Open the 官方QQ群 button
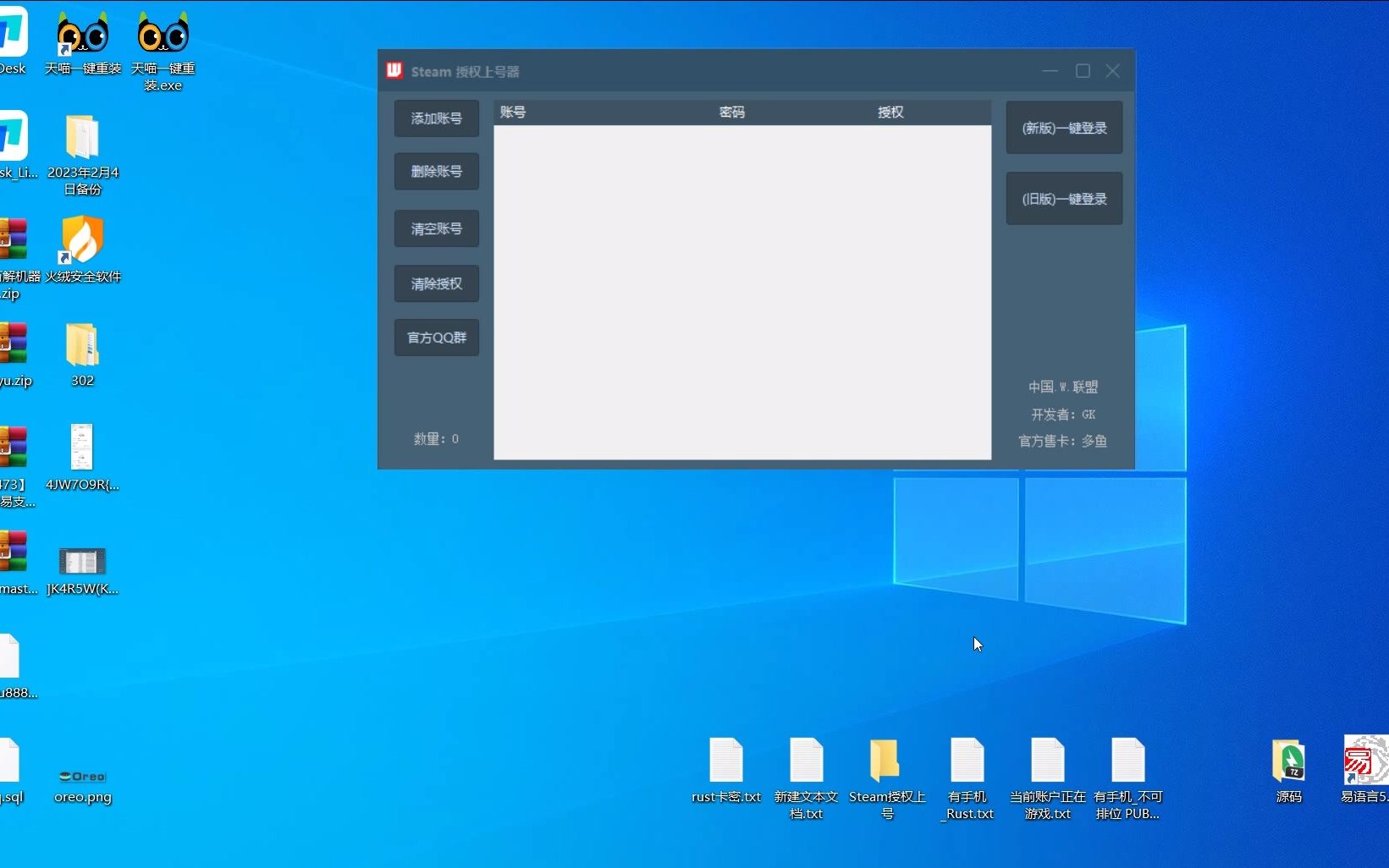1389x868 pixels. 437,338
